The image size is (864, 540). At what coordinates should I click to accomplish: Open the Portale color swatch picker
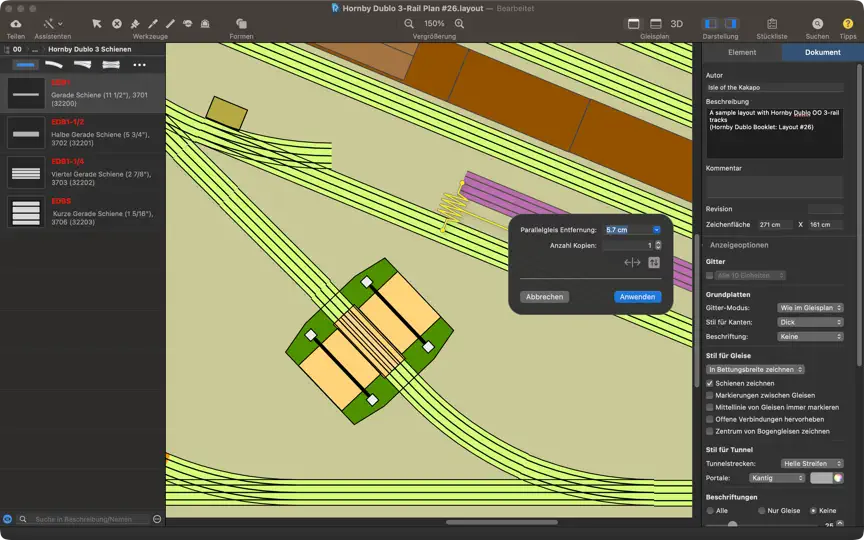tap(827, 478)
